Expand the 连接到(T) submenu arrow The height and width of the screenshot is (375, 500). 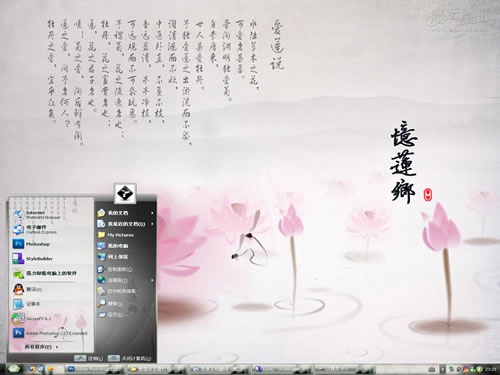152,280
